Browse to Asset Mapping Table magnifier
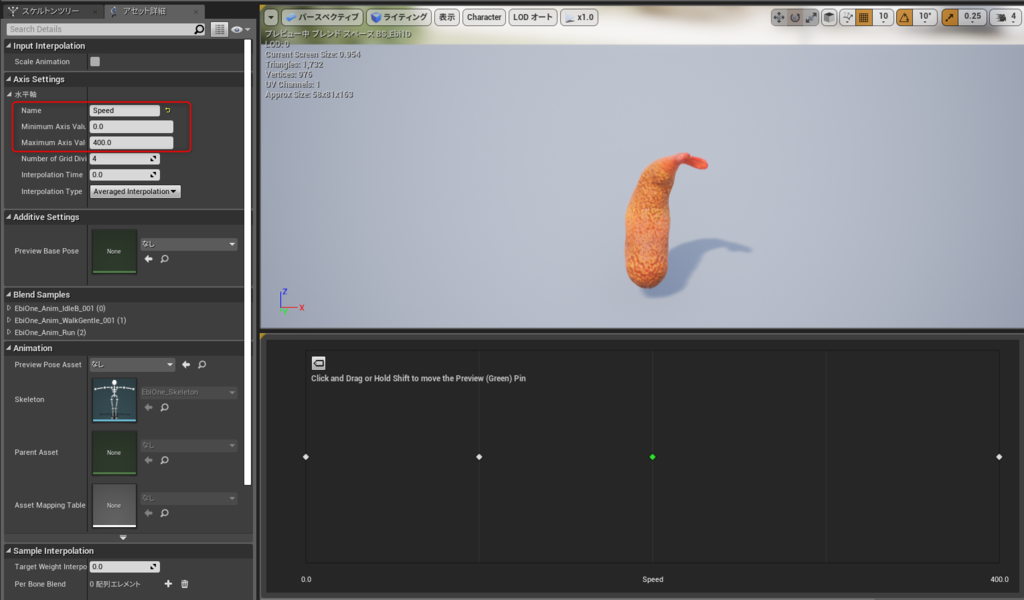This screenshot has height=600, width=1024. (x=165, y=513)
